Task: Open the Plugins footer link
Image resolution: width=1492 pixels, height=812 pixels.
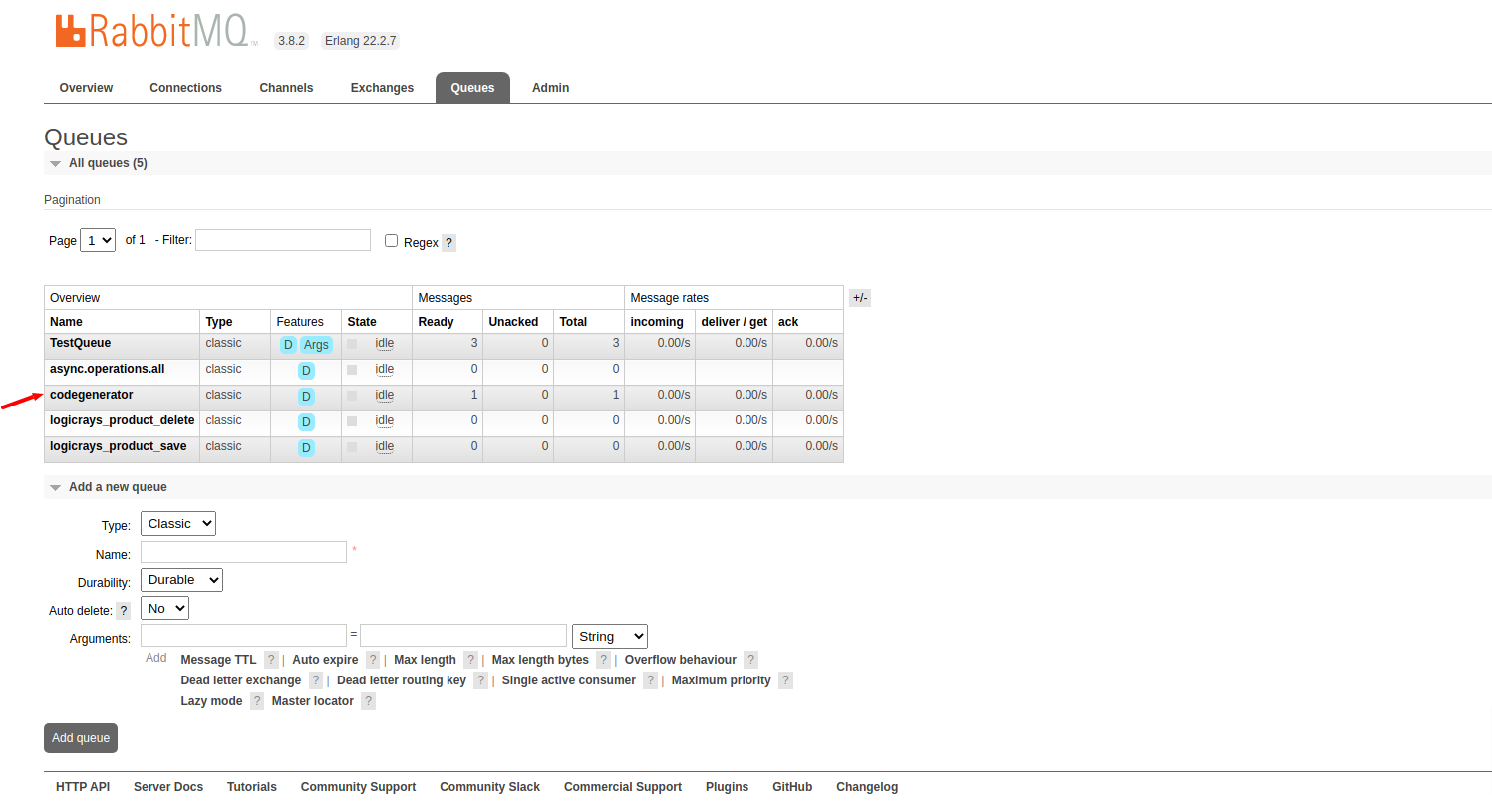Action: click(727, 787)
